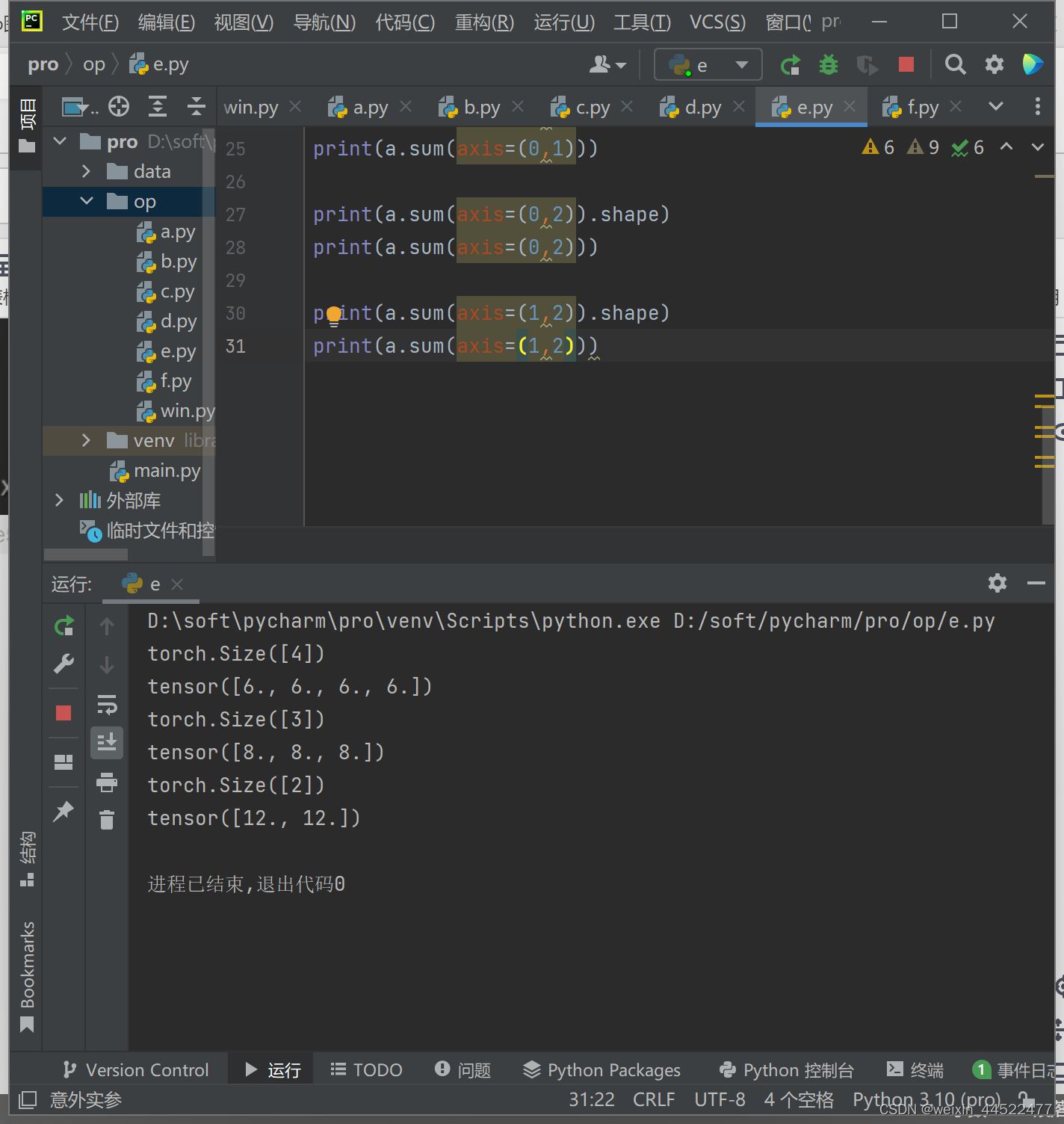
Task: Switch to the b.py editor tab
Action: 470,107
